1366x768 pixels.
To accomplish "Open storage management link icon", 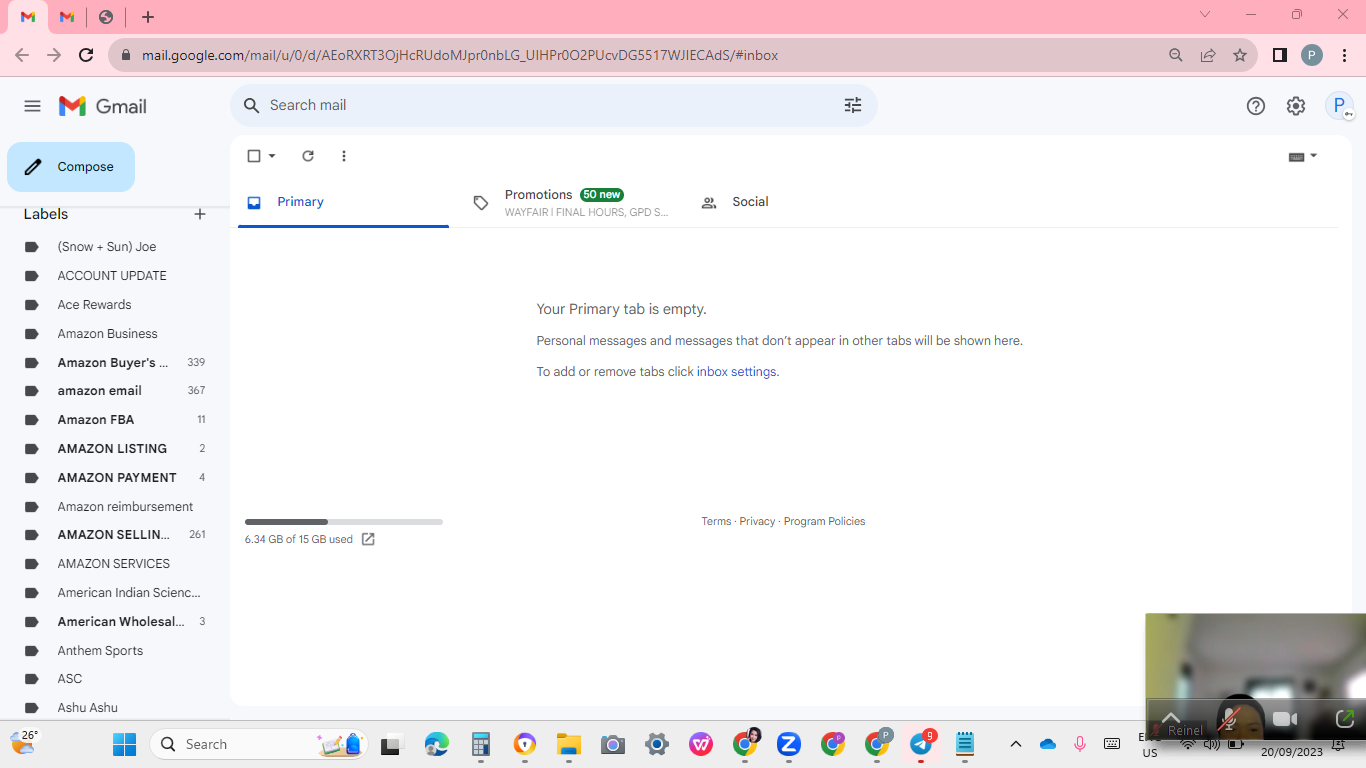I will [368, 539].
